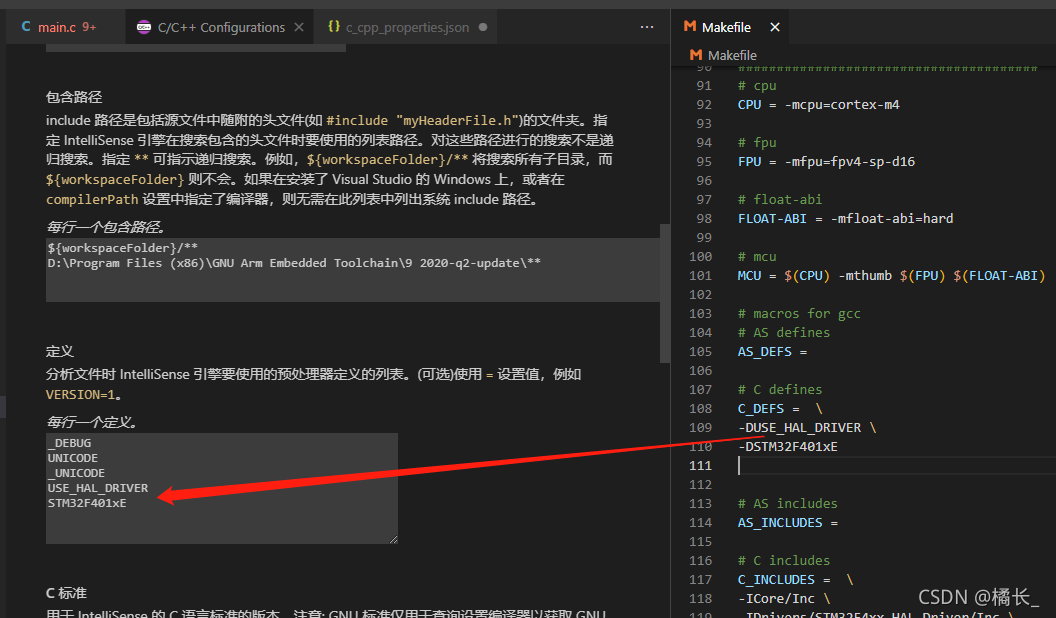Click the 包含路径 section heading
This screenshot has height=618, width=1056.
(74, 97)
